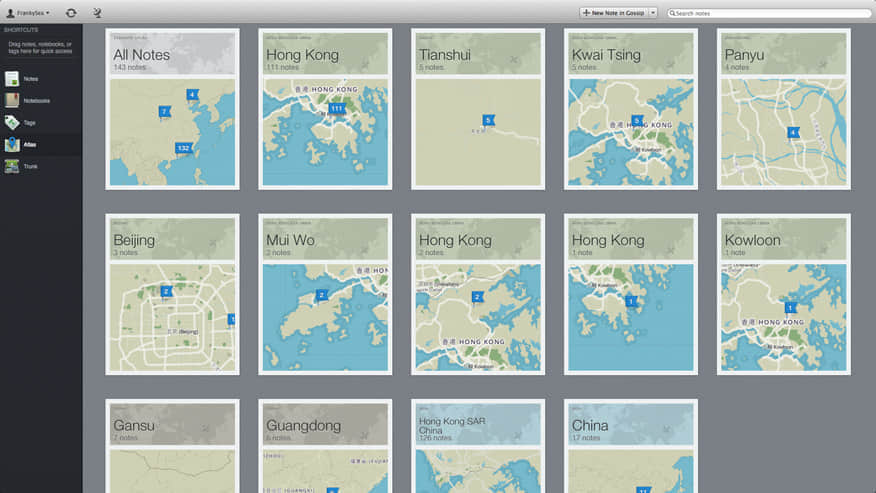
Task: Open the Kwai Tsing place card
Action: click(x=630, y=109)
